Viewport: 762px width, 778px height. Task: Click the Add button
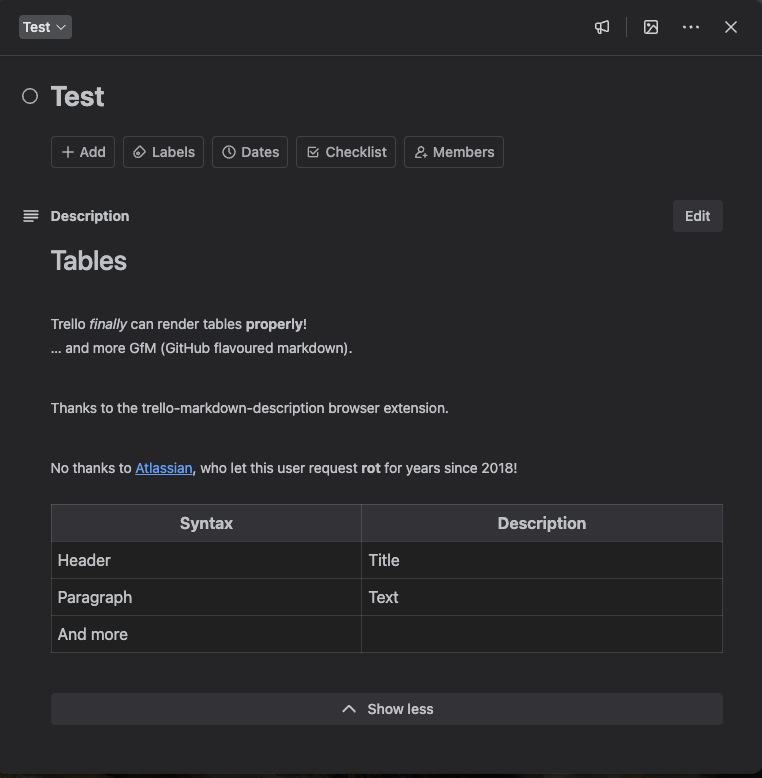pyautogui.click(x=83, y=152)
